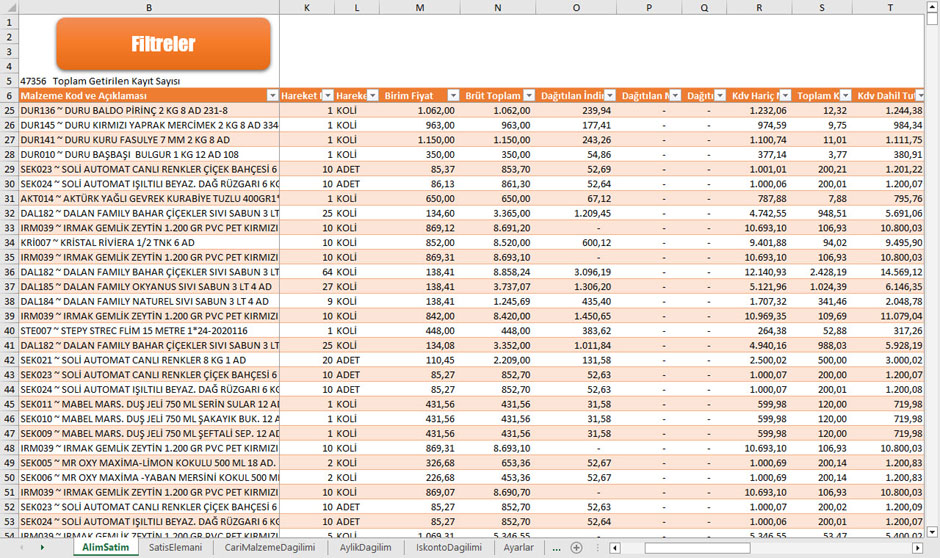The height and width of the screenshot is (558, 940).
Task: Open the CariMalzemeDagilimi sheet tab
Action: [270, 547]
